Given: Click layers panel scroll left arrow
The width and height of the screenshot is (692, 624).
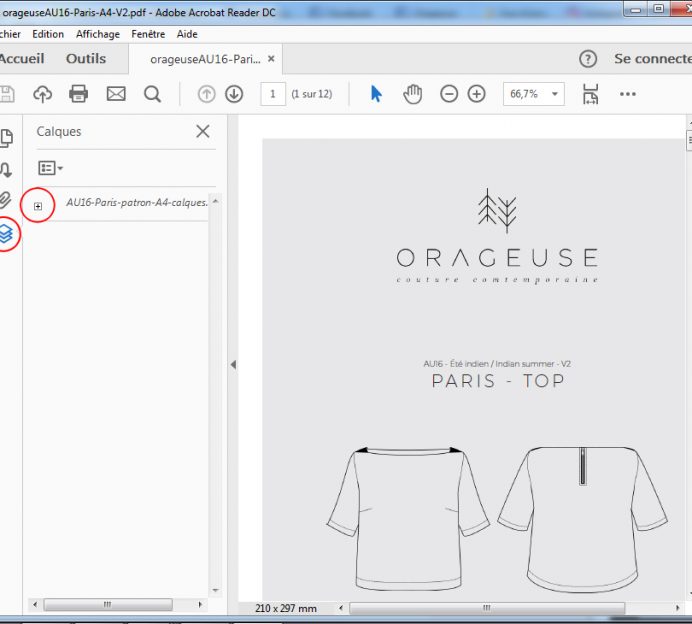Looking at the screenshot, I should (x=35, y=605).
